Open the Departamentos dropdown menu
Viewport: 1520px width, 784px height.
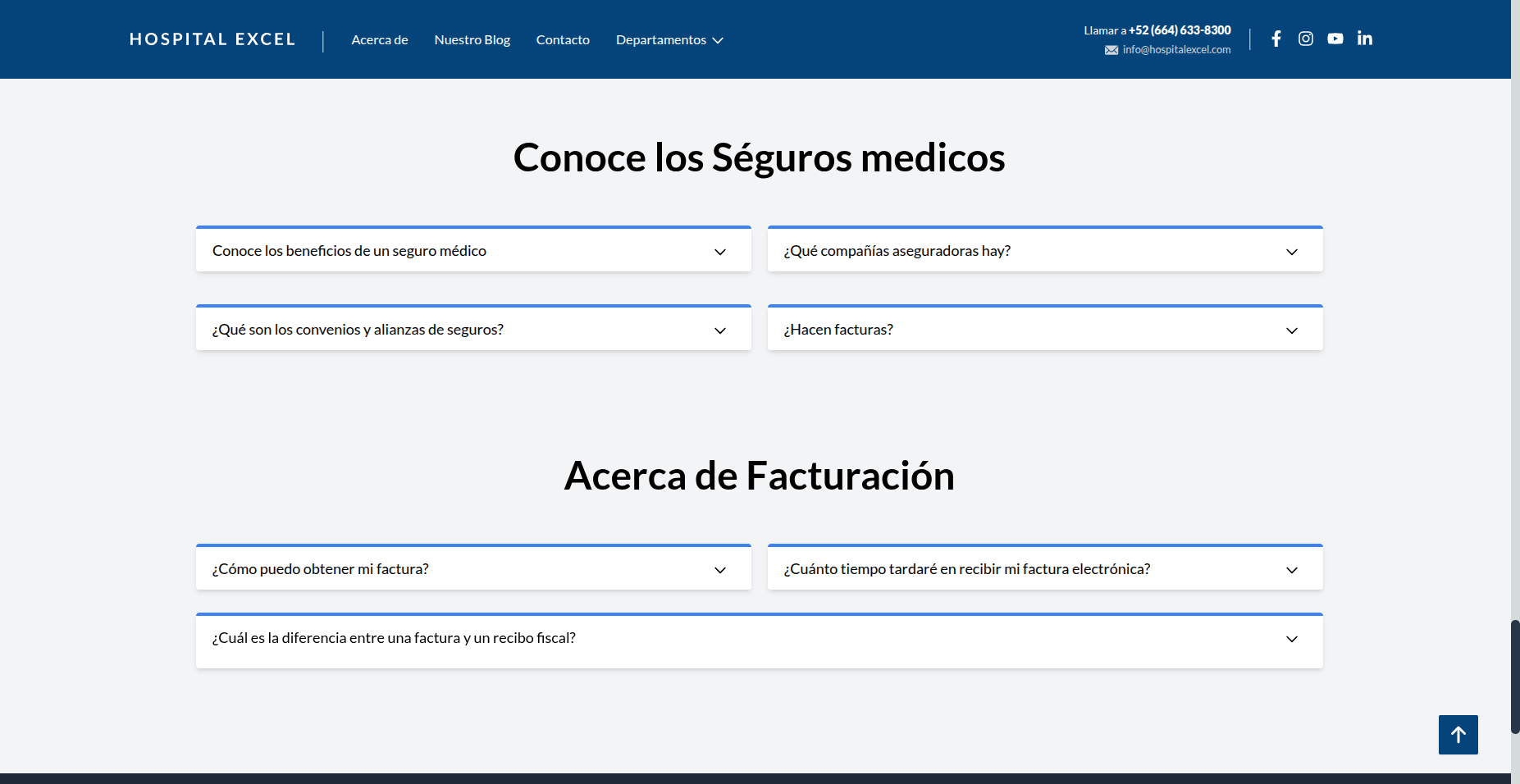[669, 40]
